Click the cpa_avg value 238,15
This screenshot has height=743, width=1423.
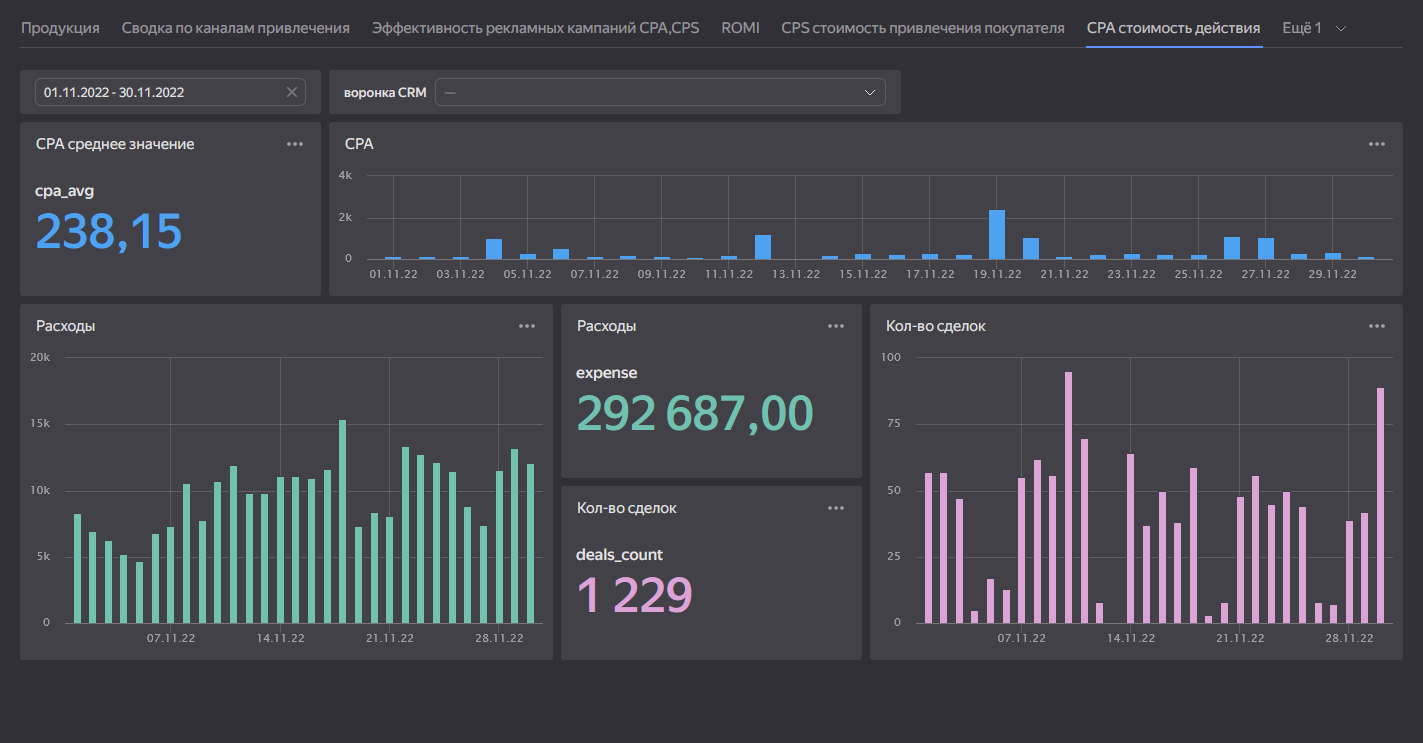click(109, 231)
